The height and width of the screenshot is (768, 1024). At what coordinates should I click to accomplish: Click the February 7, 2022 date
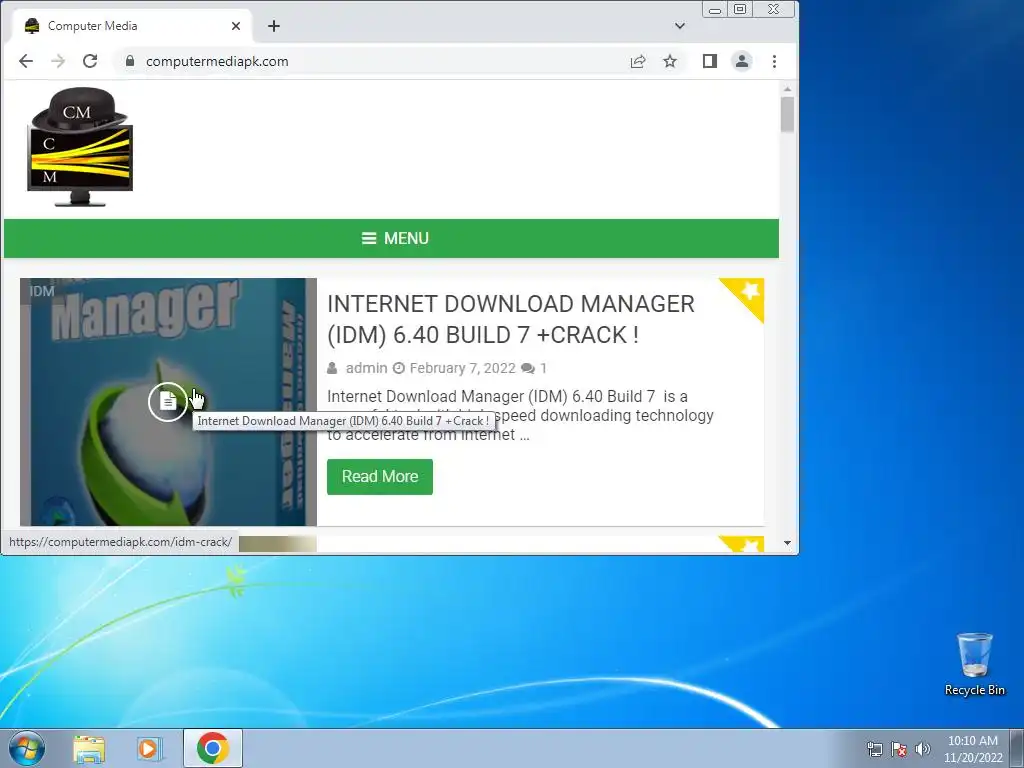[x=462, y=368]
